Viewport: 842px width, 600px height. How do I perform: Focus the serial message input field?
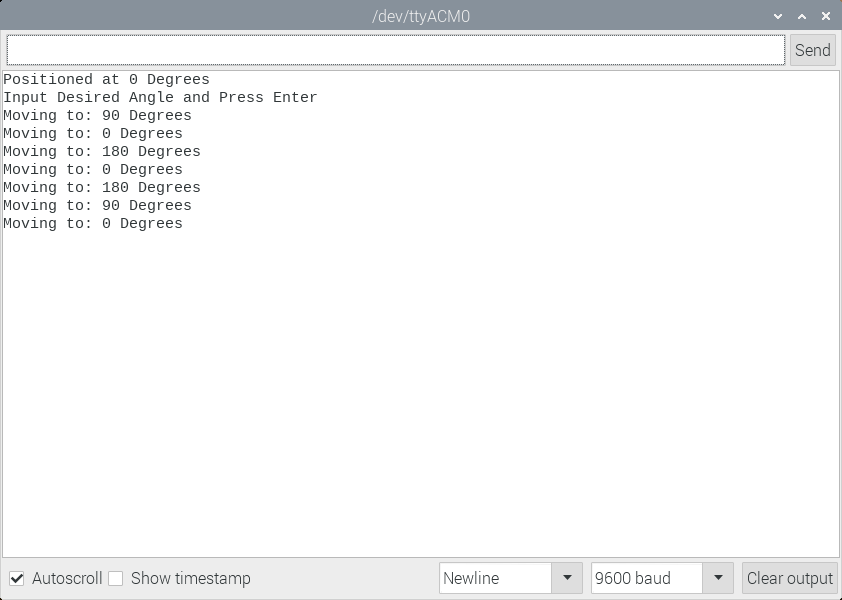pos(396,50)
